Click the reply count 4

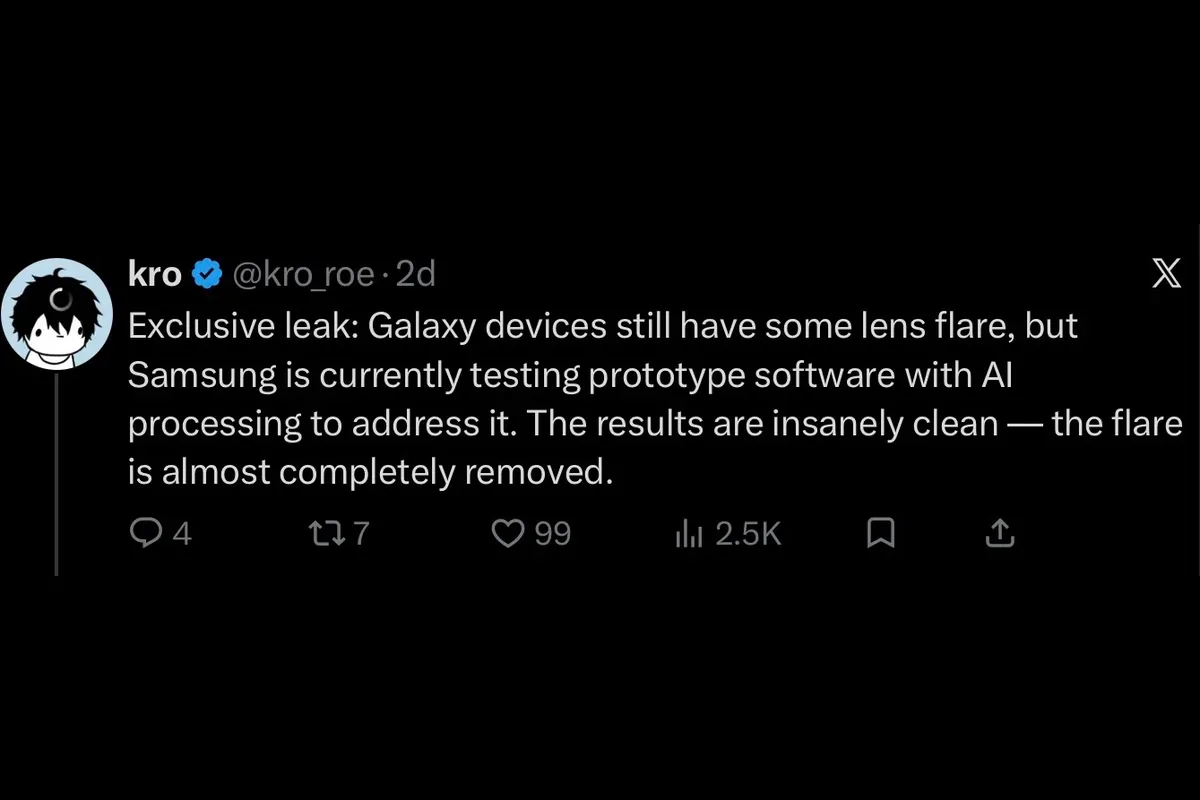pos(181,534)
